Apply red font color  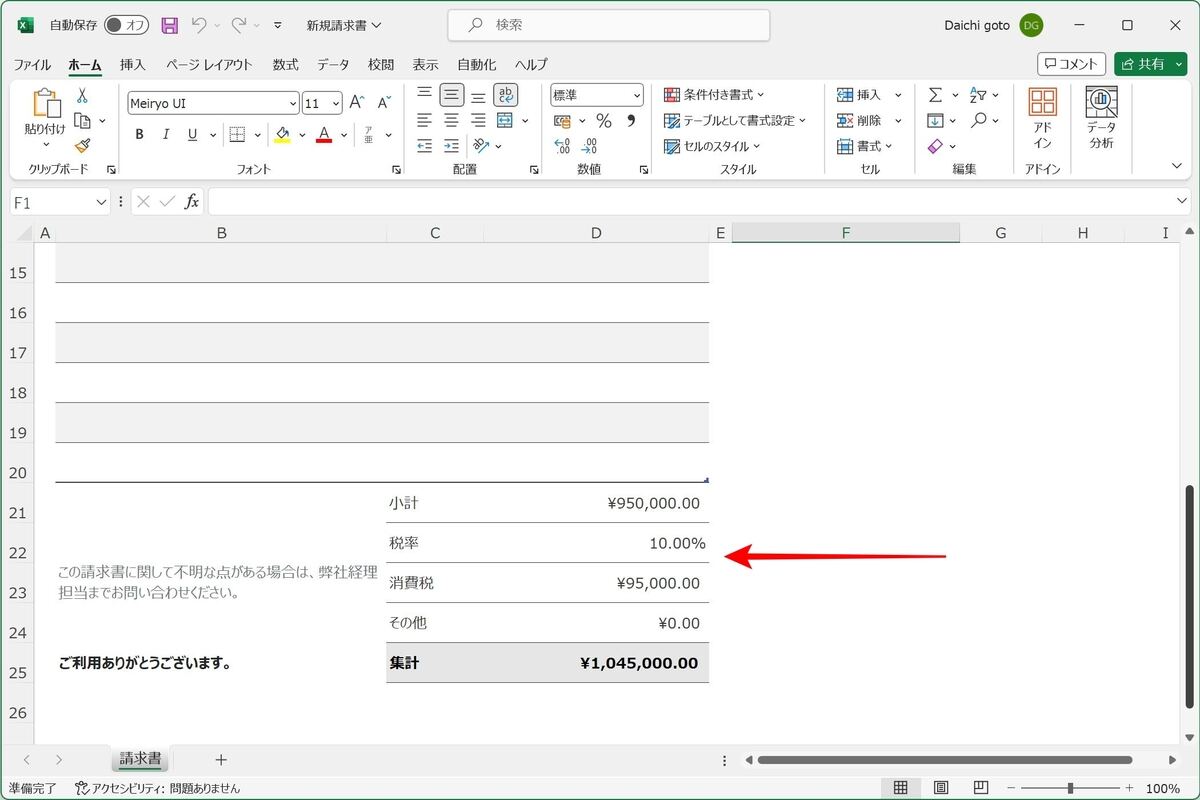(323, 135)
